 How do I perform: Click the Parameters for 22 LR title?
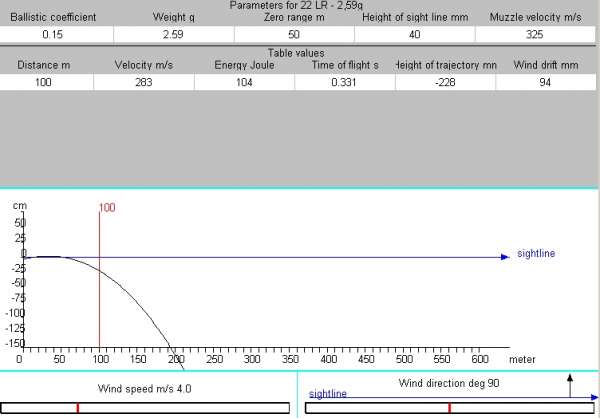coord(299,5)
